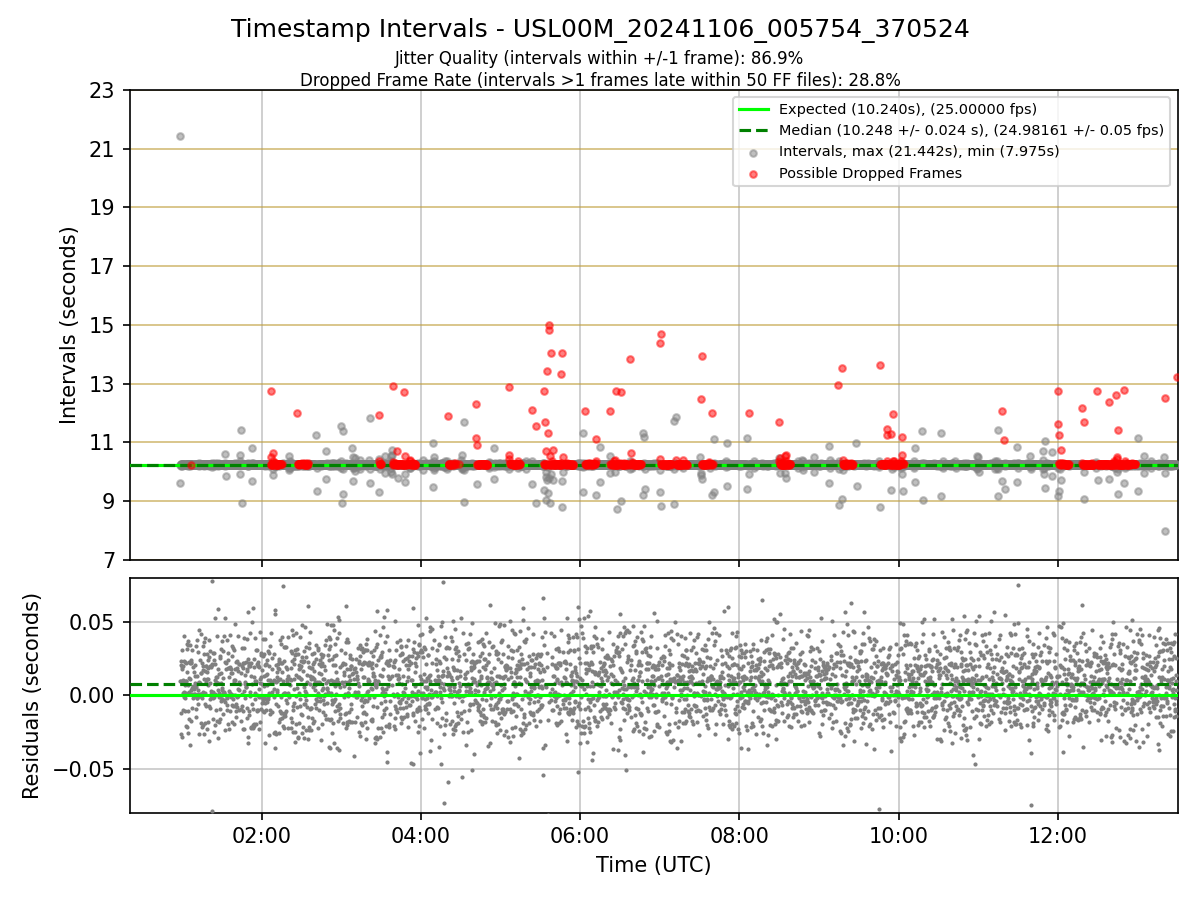Click the plot title "Timestamp Intervals - USL00M_20241106_005754_370524"
1200x900 pixels.
coord(600,29)
